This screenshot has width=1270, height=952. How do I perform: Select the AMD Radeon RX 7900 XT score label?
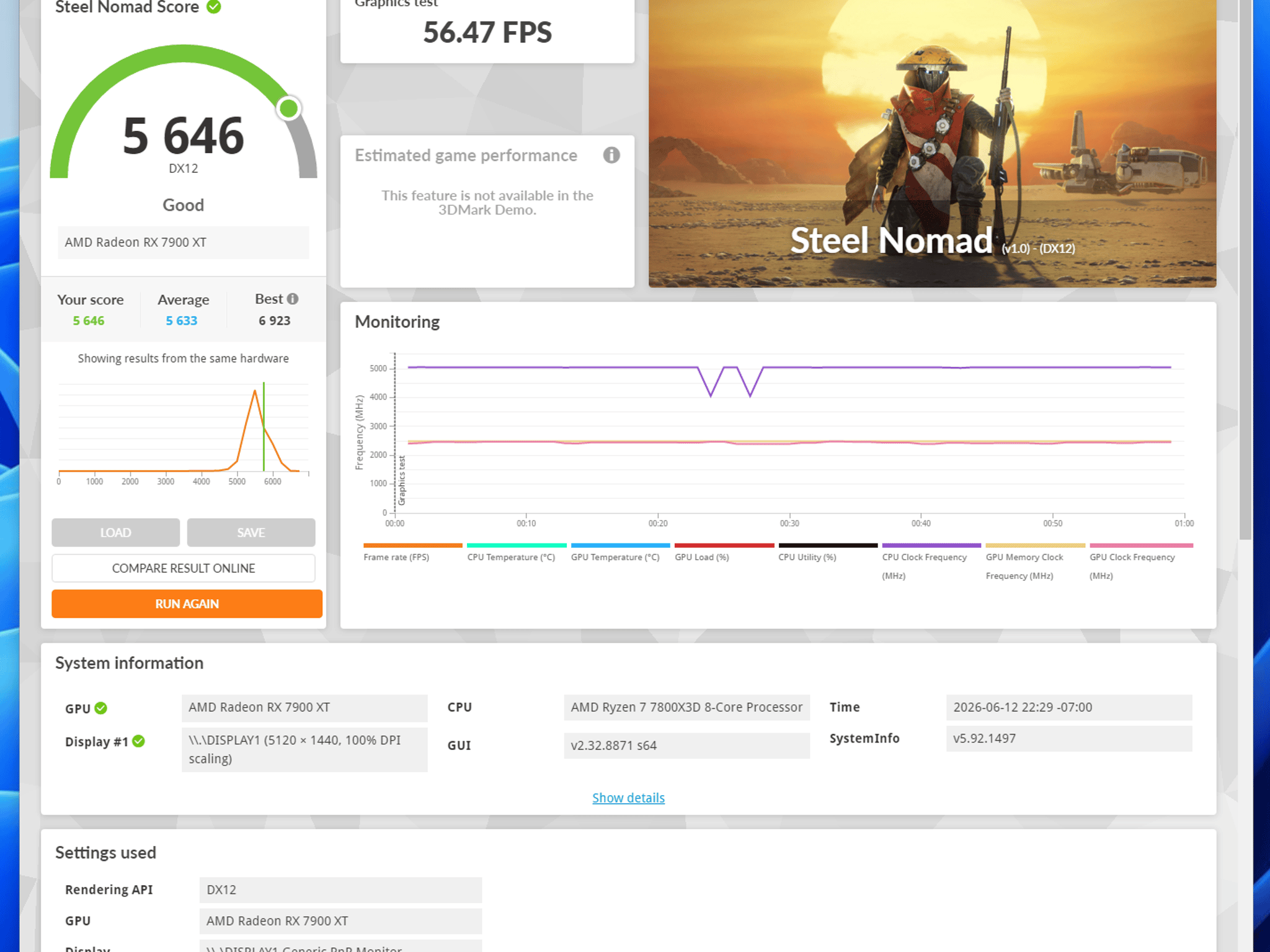pos(184,242)
